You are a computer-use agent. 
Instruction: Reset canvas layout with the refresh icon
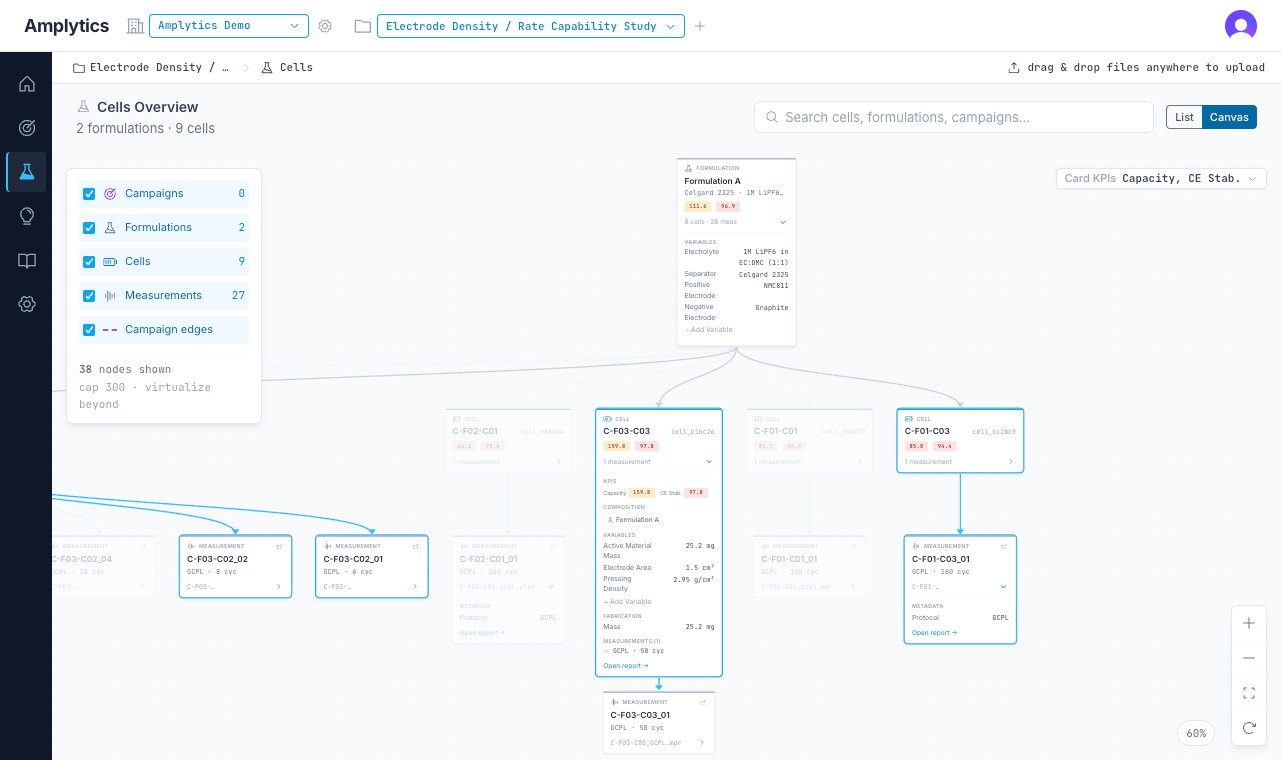coord(1249,728)
